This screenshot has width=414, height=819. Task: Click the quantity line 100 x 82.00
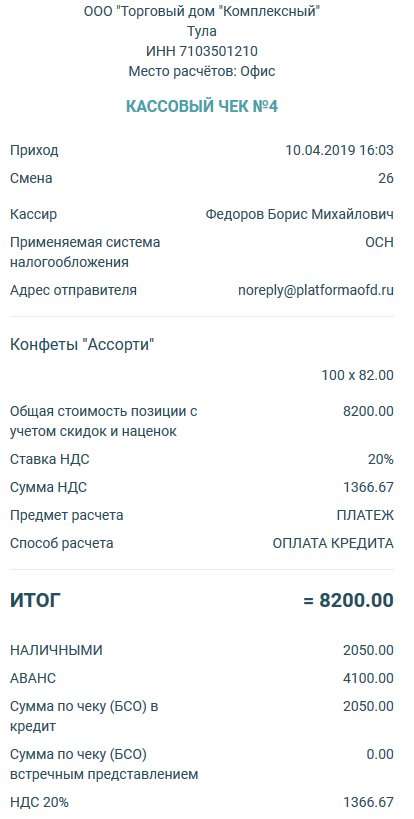(358, 376)
